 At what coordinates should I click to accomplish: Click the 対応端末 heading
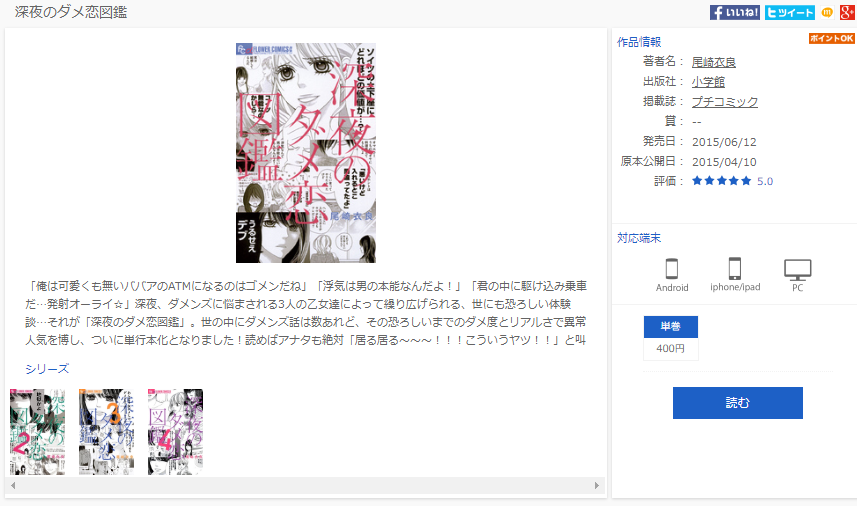pyautogui.click(x=639, y=238)
